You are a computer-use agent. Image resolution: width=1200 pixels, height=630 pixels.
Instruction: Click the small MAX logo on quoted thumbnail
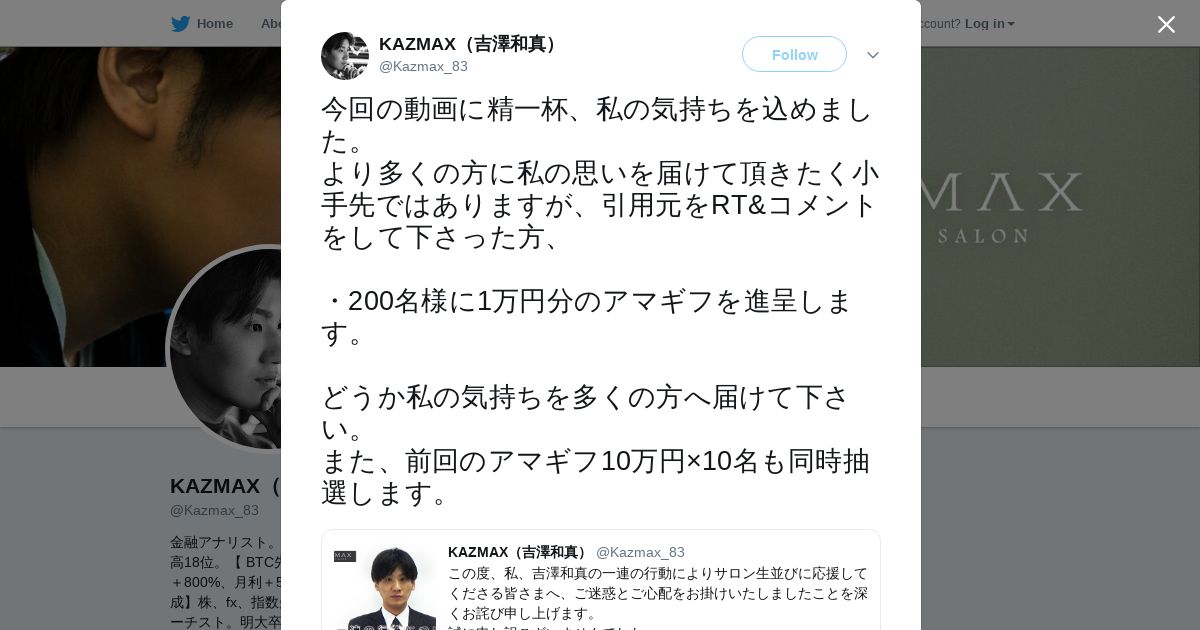click(345, 556)
